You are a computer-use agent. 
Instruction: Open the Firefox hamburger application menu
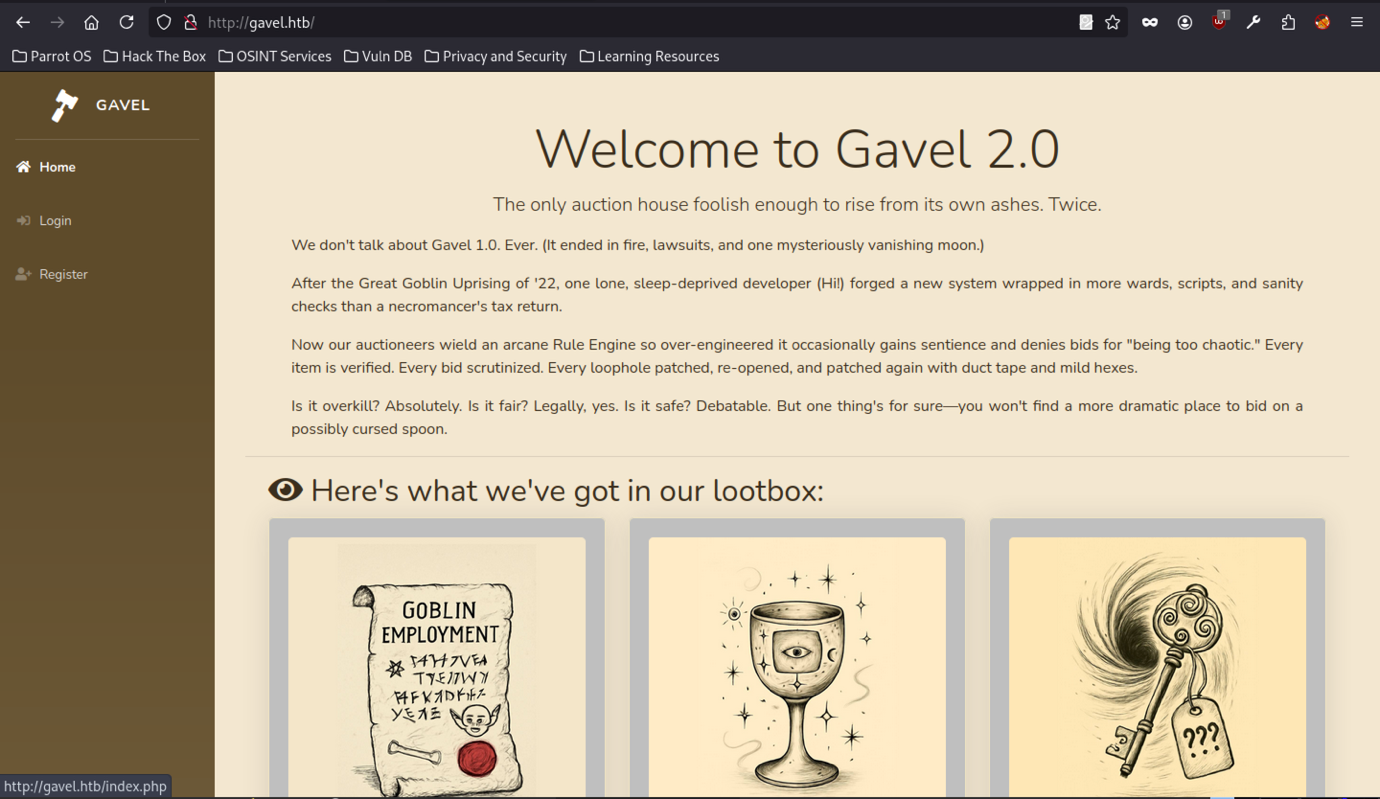click(x=1357, y=22)
